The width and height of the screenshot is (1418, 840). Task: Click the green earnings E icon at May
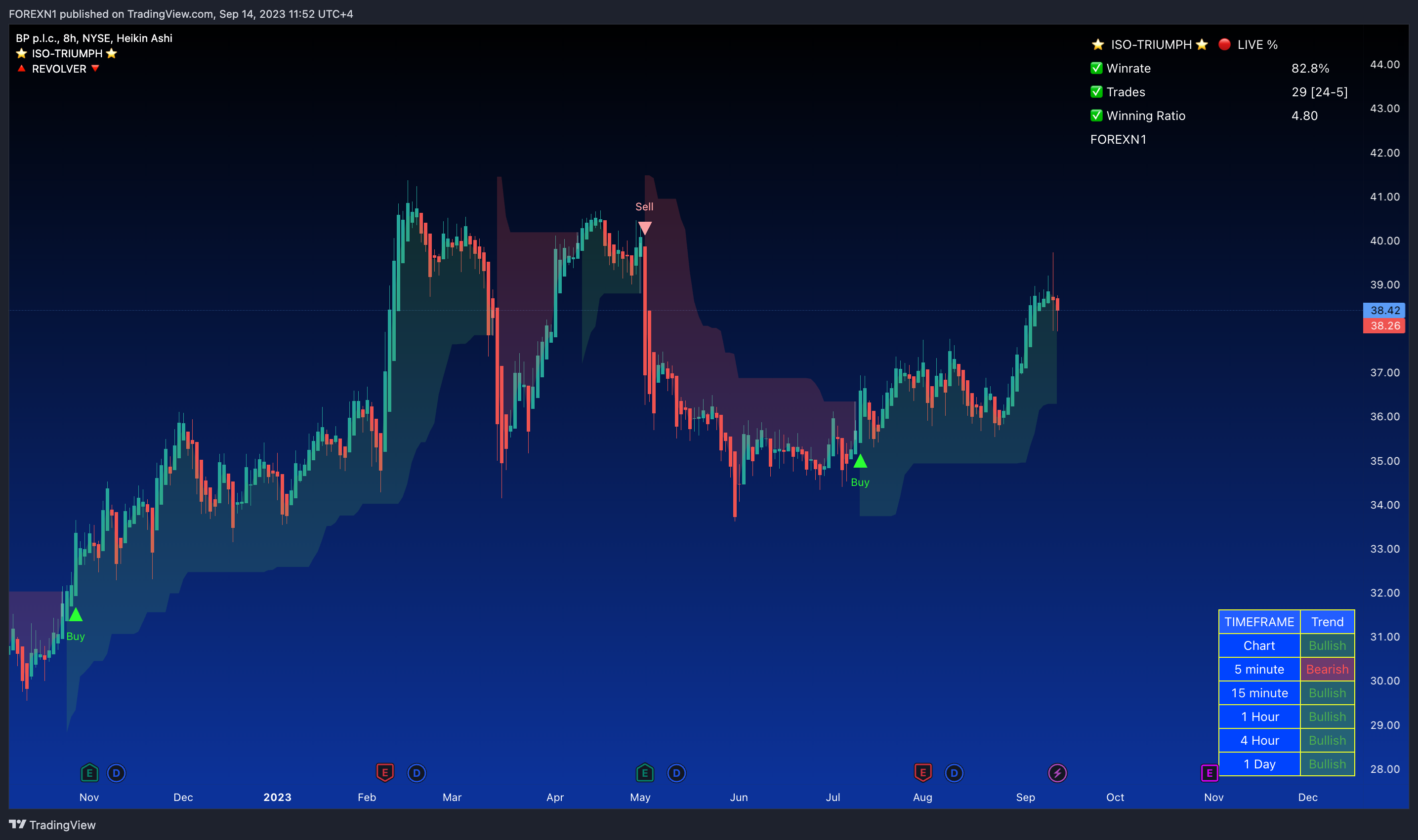[x=644, y=773]
